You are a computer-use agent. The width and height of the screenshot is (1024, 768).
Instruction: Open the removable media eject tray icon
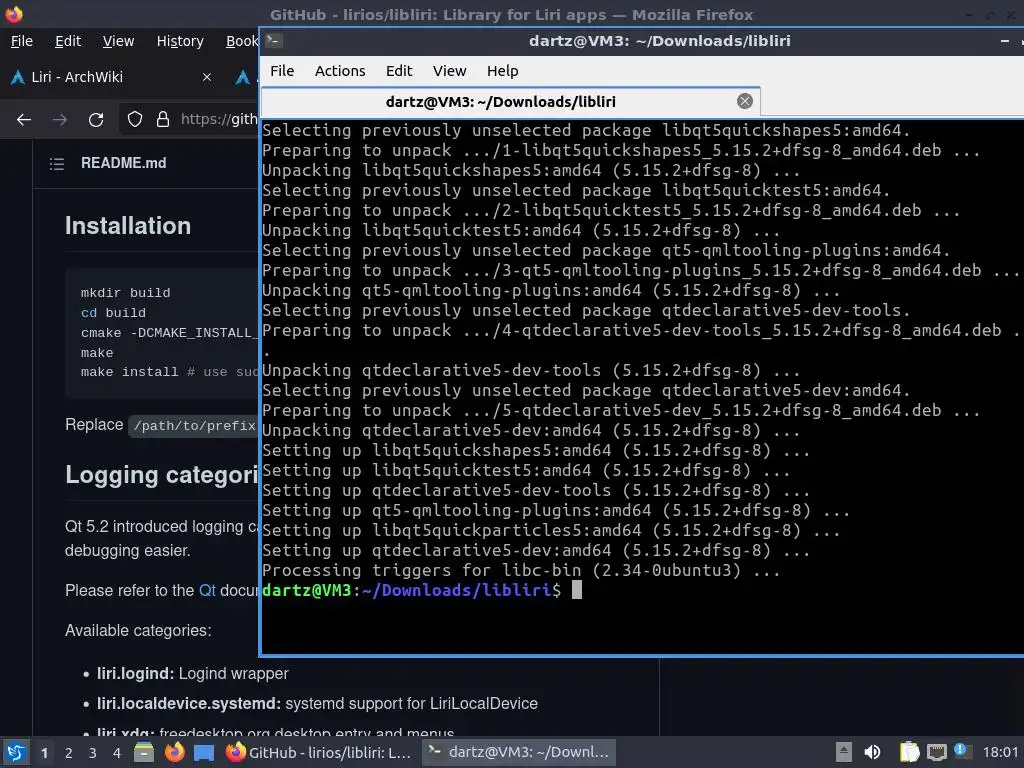coord(844,752)
